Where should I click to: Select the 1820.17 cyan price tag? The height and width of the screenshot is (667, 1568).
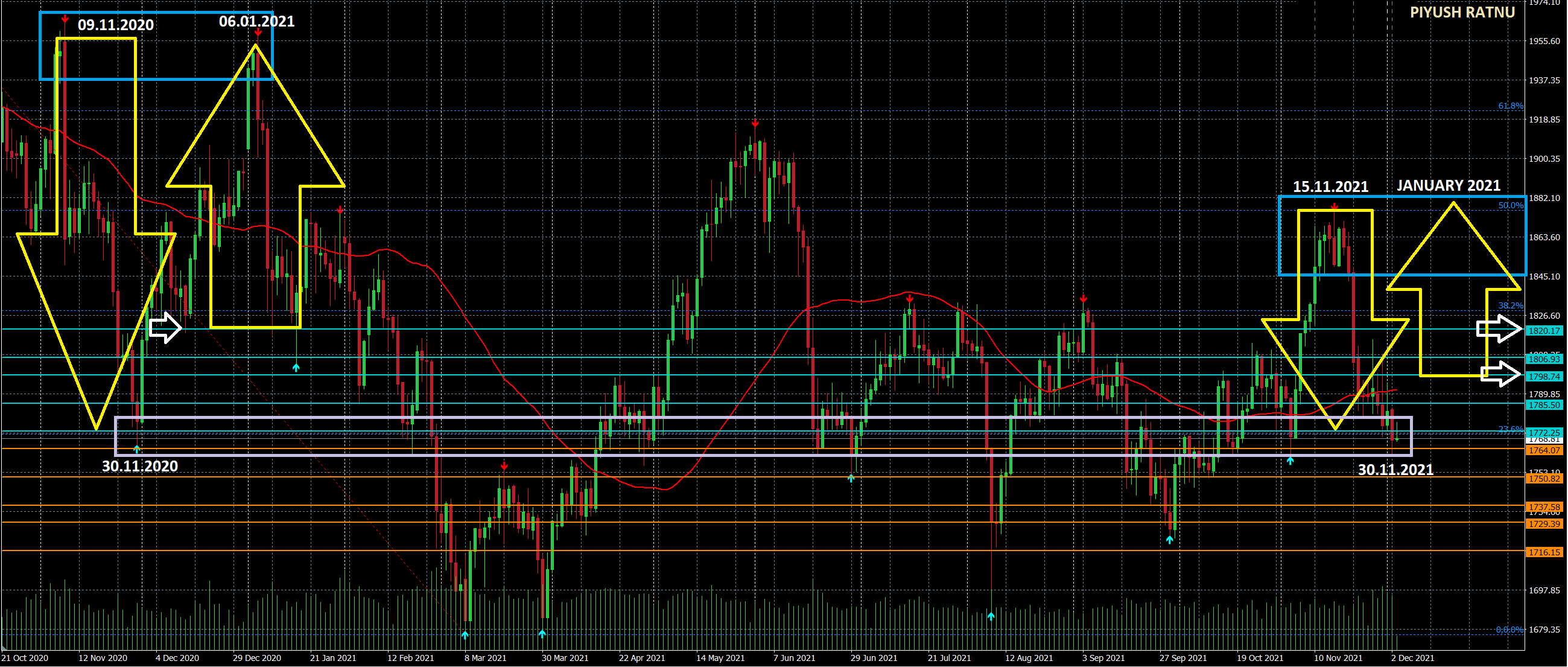(x=1544, y=331)
